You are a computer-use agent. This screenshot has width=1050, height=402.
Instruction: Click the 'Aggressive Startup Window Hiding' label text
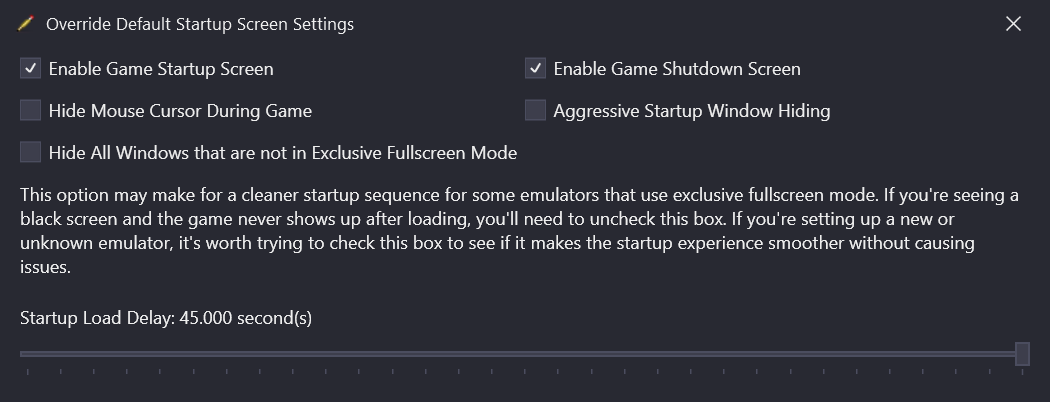tap(692, 111)
